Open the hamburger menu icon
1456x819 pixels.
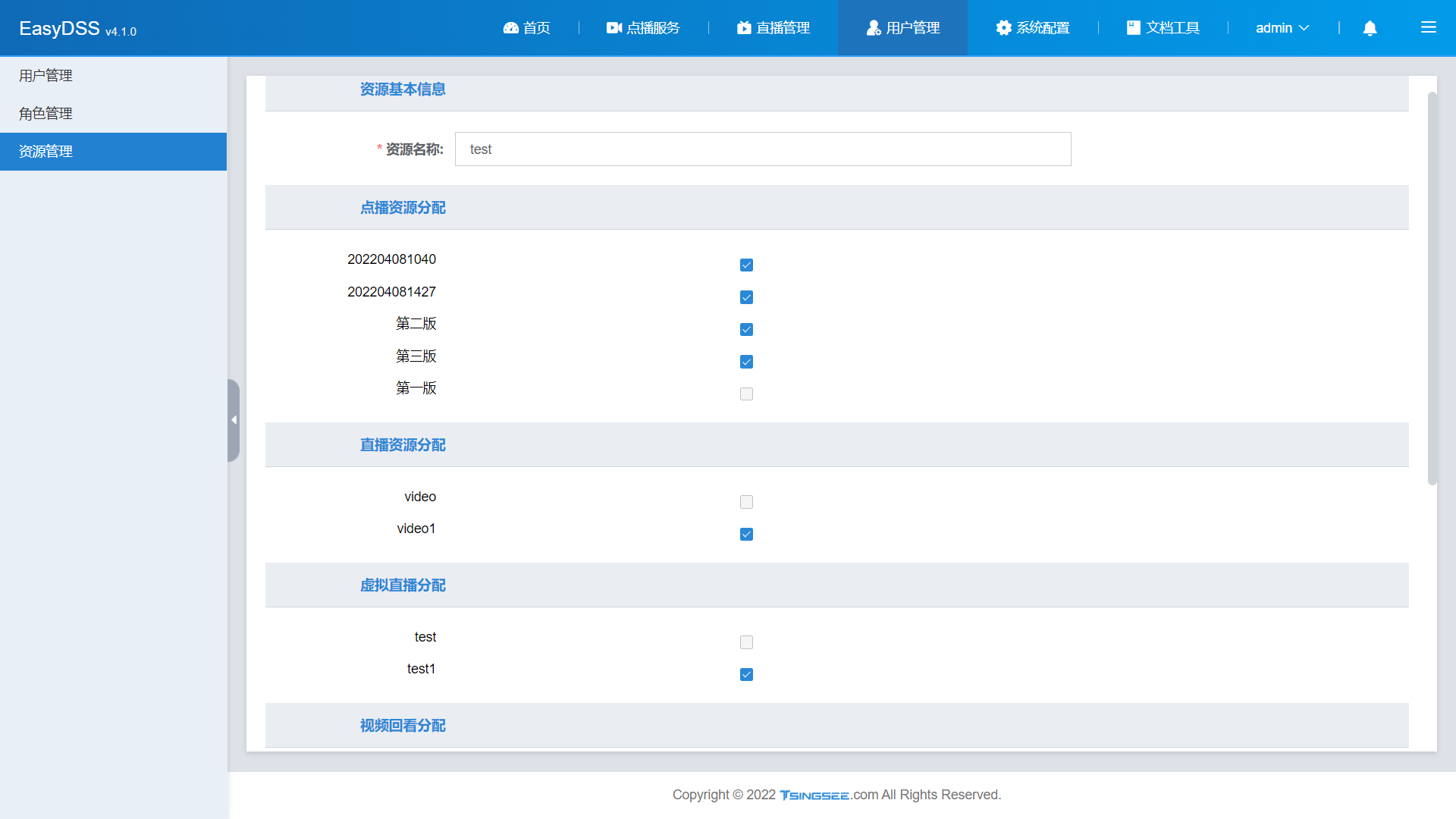[1428, 28]
